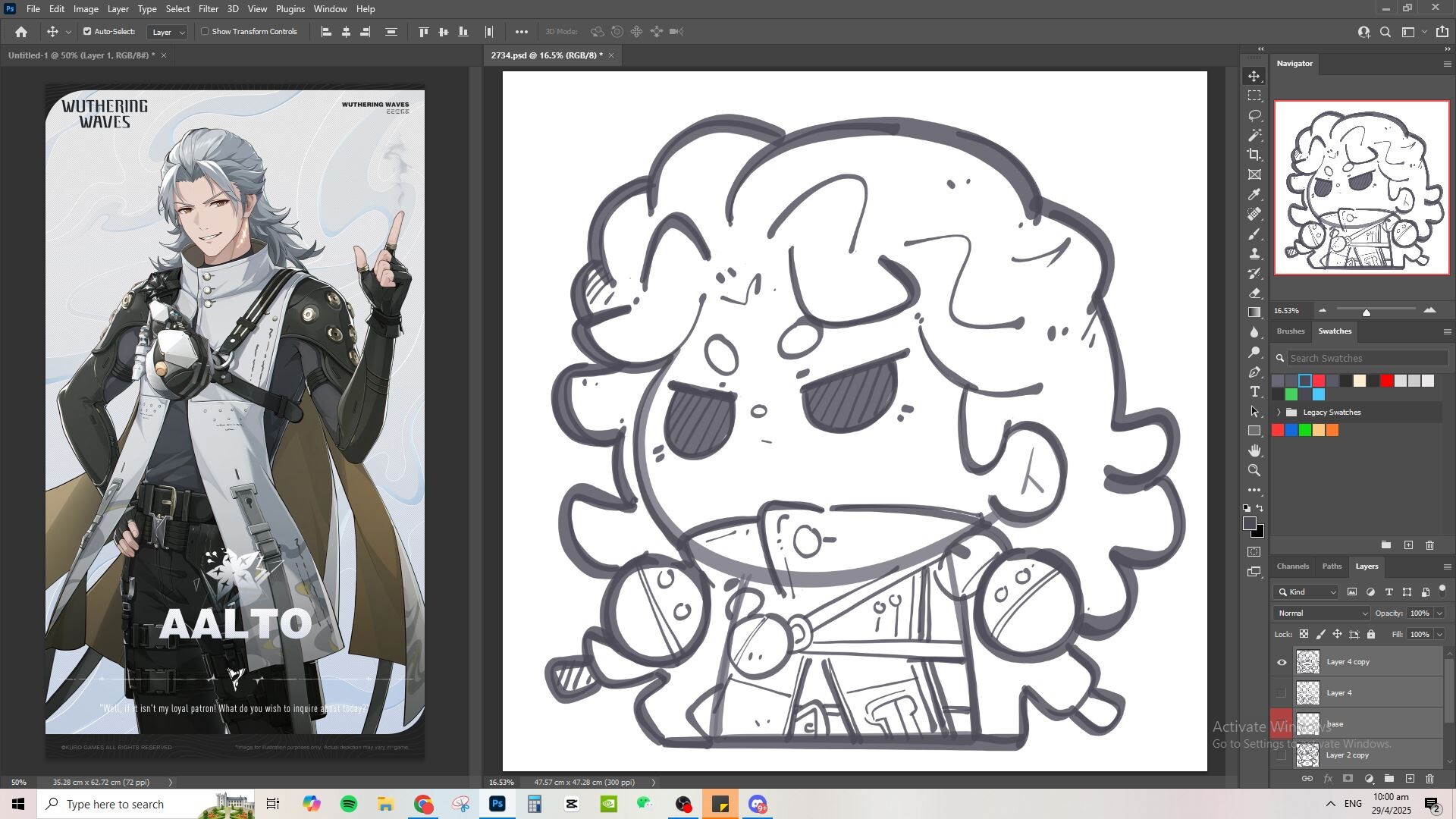
Task: Select the Eraser tool
Action: click(1255, 293)
